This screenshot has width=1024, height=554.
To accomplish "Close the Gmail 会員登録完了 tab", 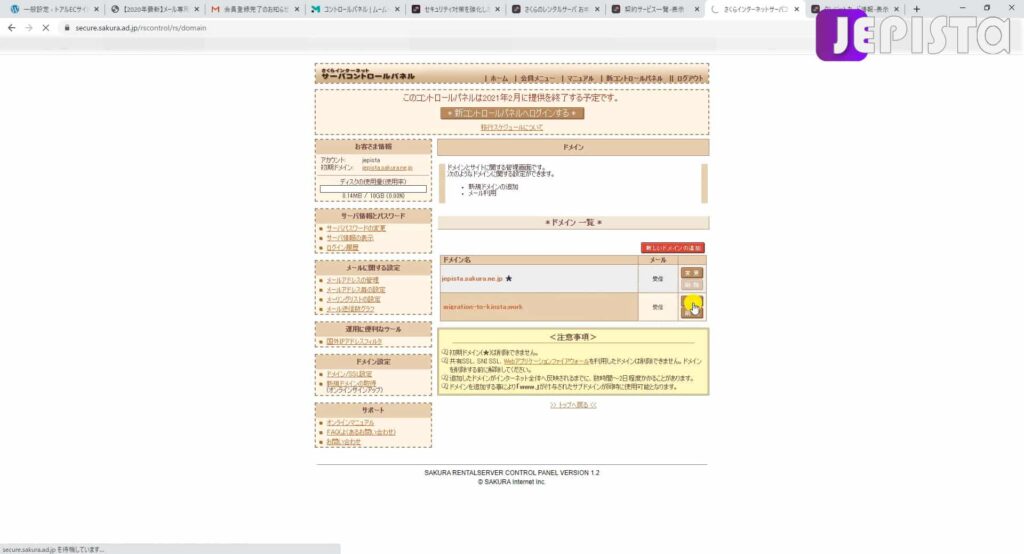I will [297, 9].
